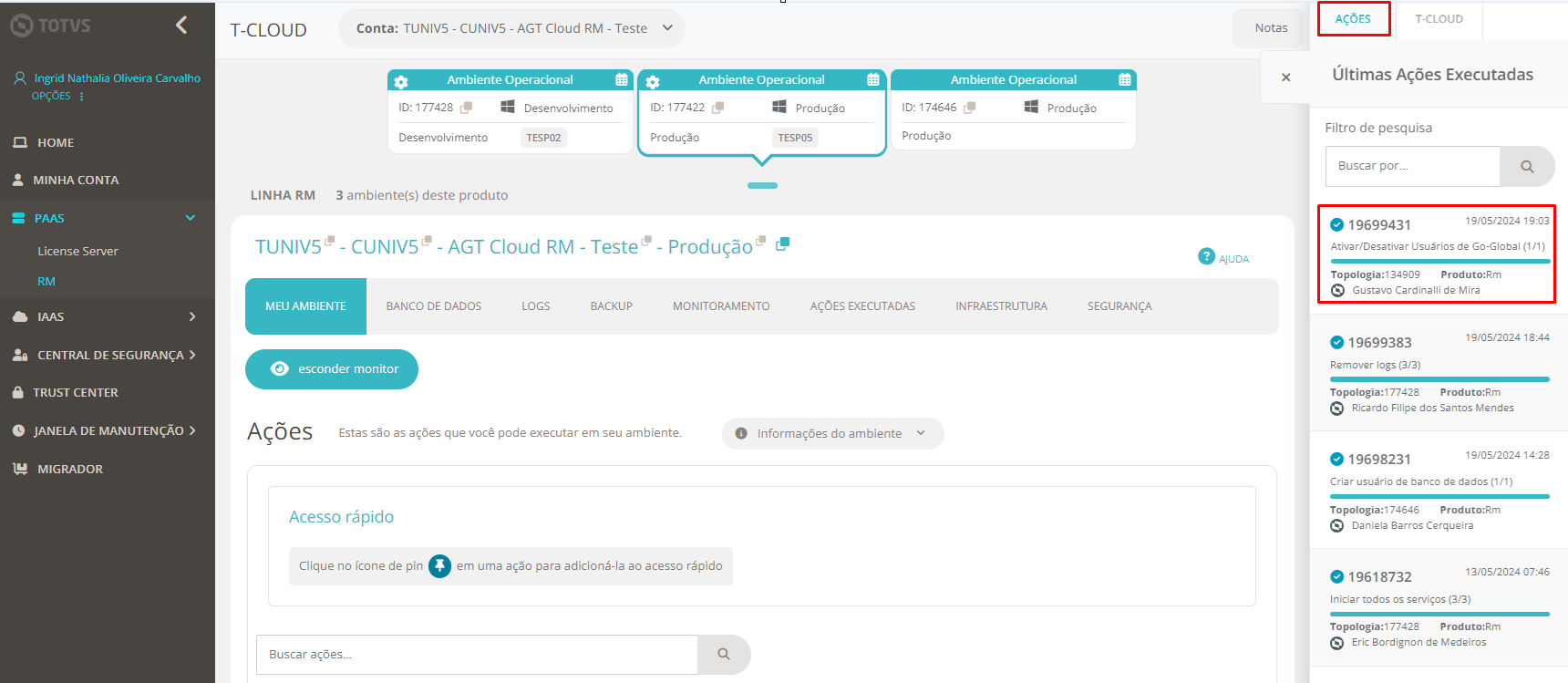Open action entry 19699431
1568x683 pixels.
click(1437, 254)
